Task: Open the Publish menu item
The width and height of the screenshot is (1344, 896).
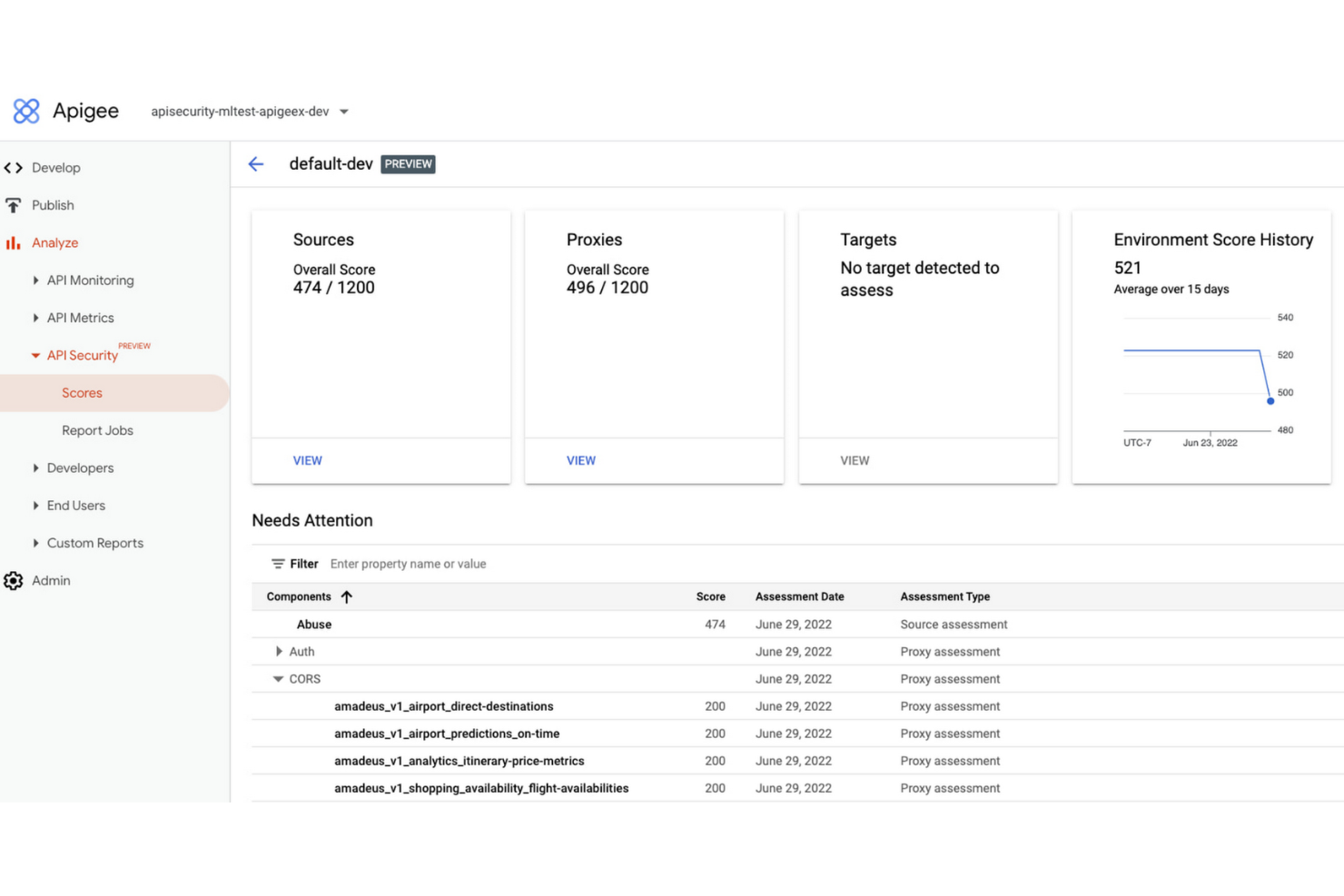Action: [53, 205]
